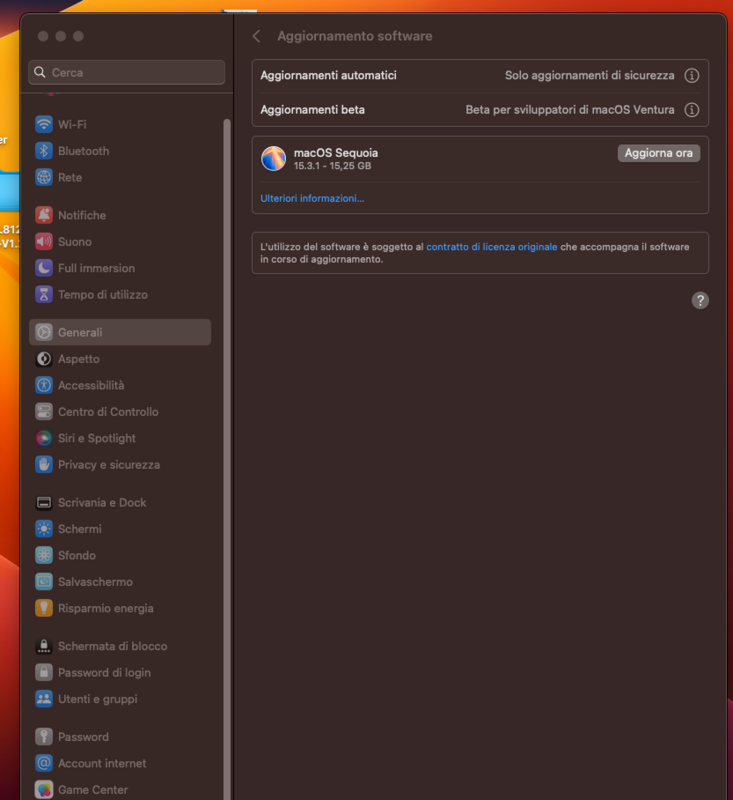Open the Wi-Fi settings icon
This screenshot has height=800, width=733.
44,124
